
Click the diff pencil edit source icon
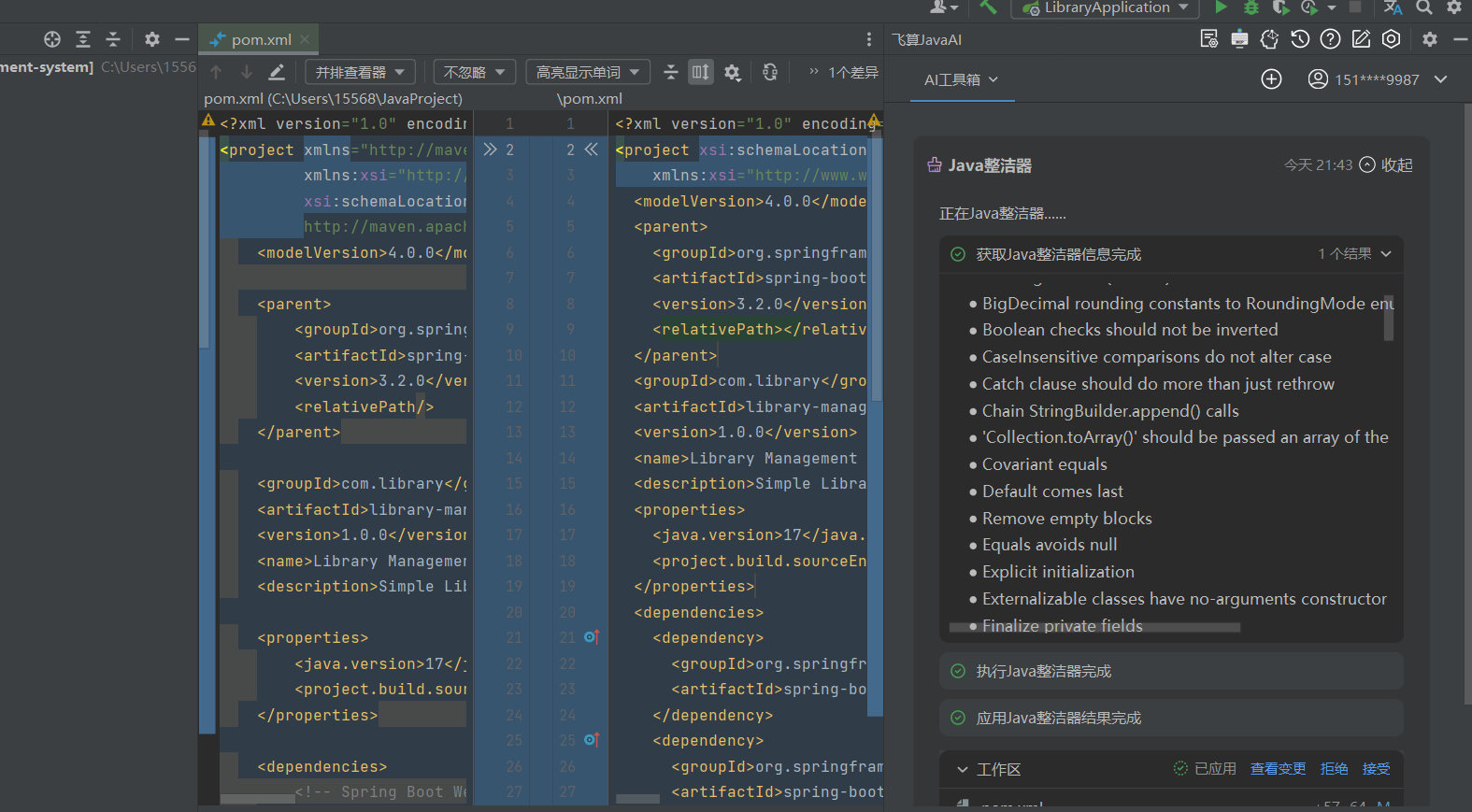[277, 72]
